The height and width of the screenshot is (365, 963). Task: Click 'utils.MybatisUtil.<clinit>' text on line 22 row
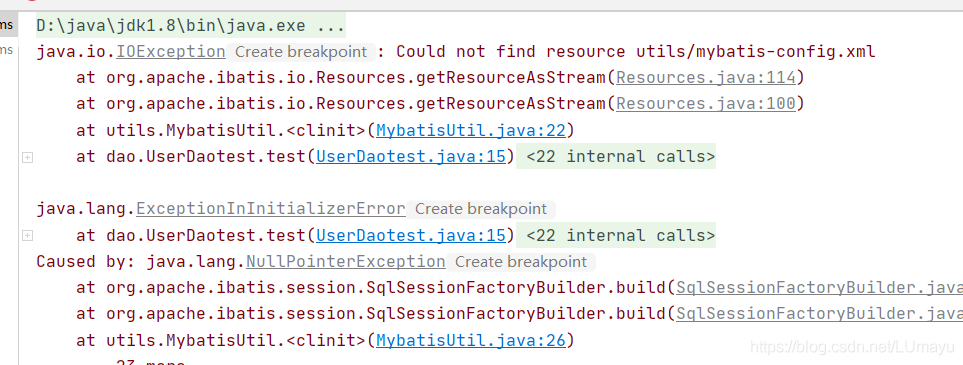tap(236, 130)
